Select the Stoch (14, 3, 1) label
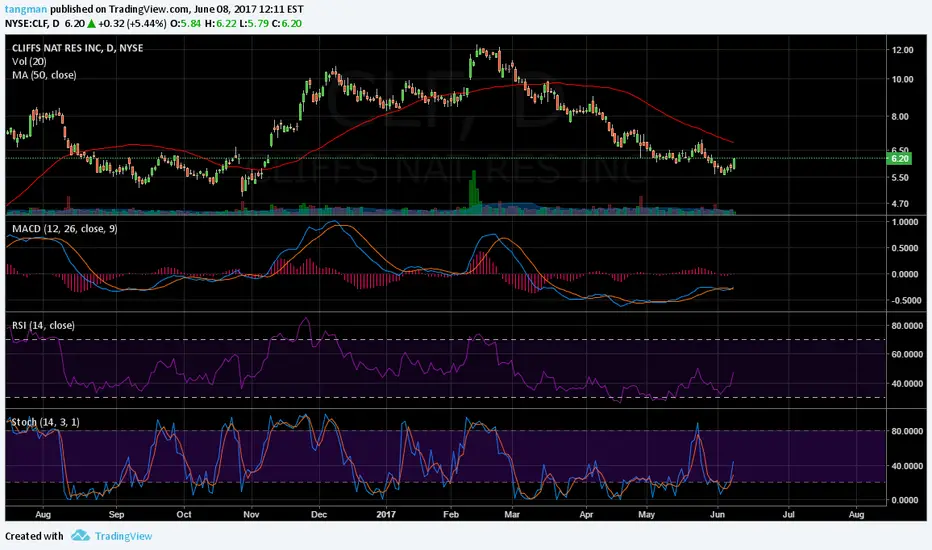This screenshot has height=550, width=932. (46, 422)
